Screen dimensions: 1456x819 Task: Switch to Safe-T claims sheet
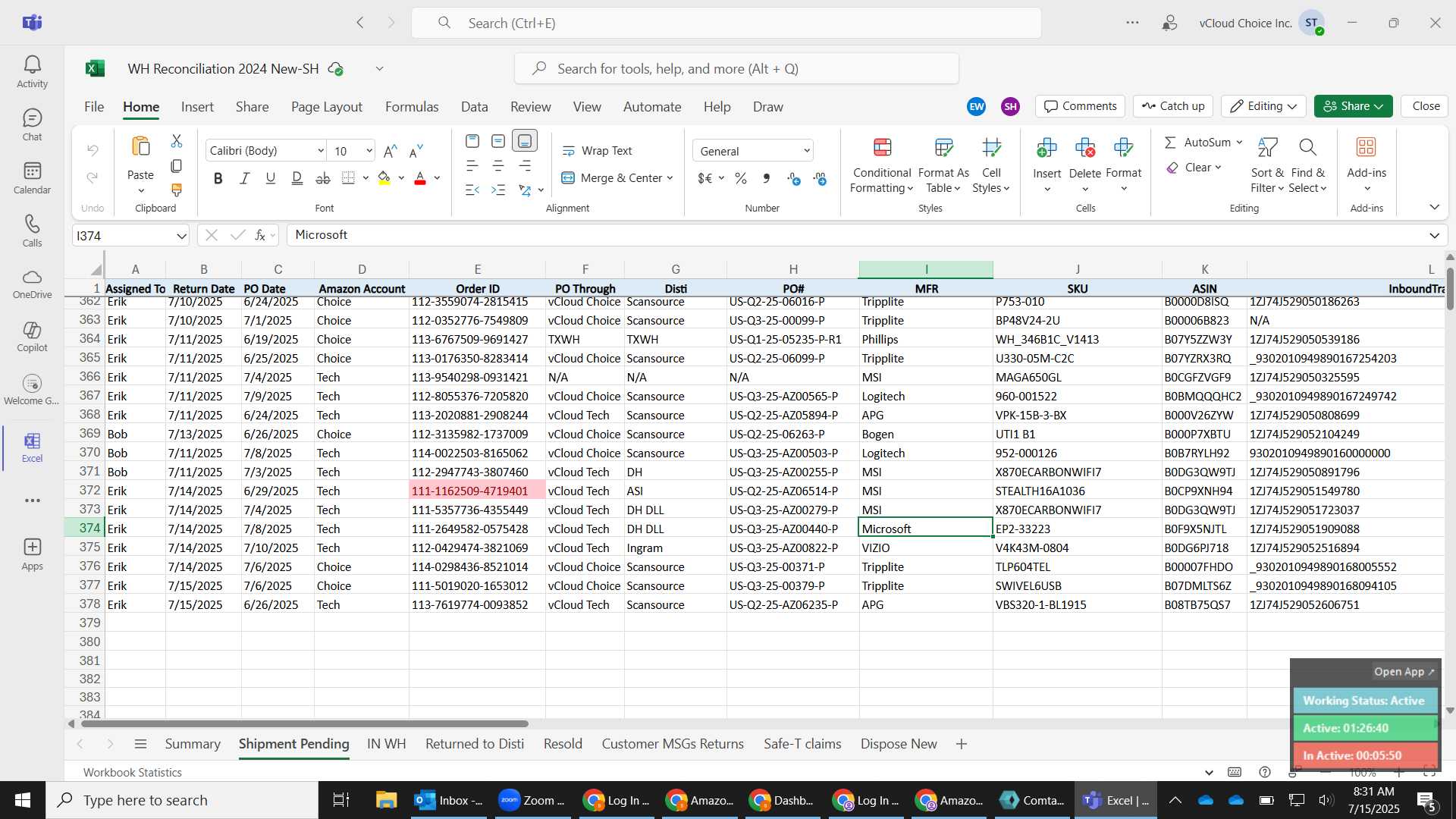802,744
